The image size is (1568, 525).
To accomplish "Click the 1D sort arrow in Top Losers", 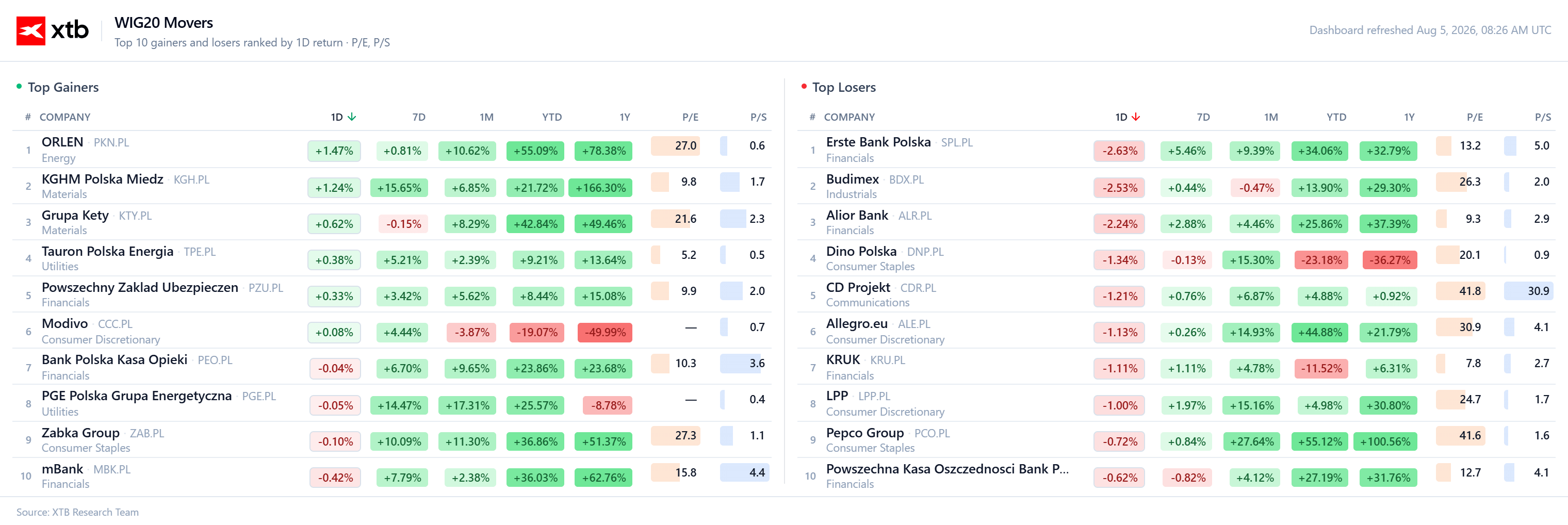I will tap(1136, 117).
